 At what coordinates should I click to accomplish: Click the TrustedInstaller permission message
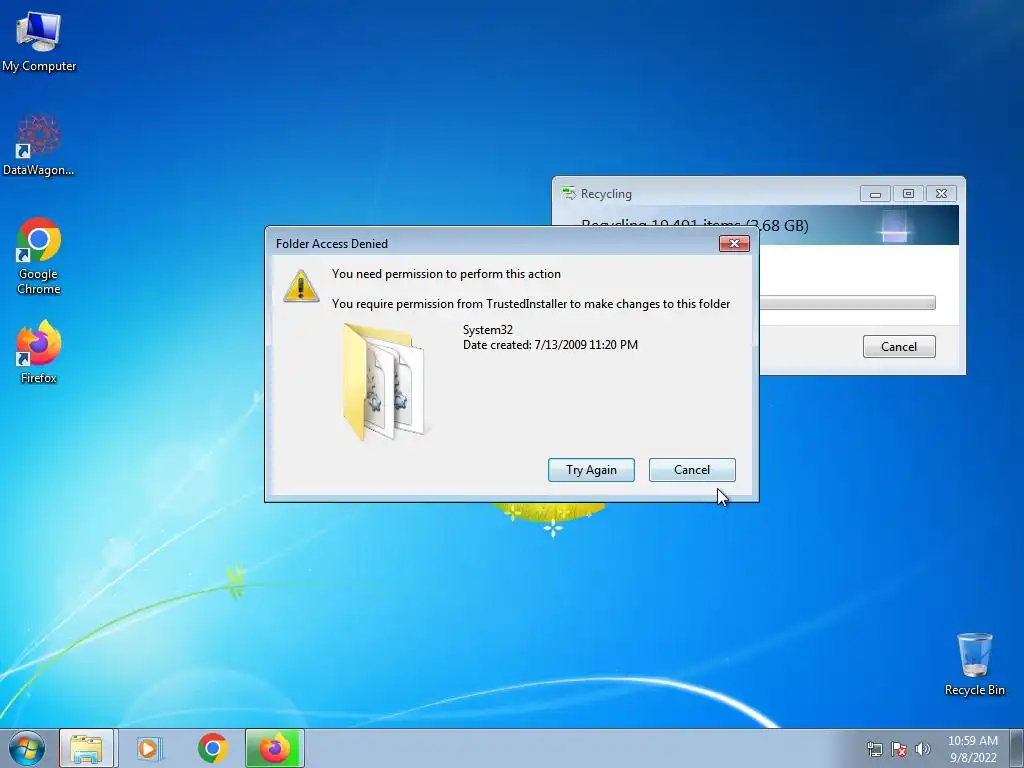[531, 304]
